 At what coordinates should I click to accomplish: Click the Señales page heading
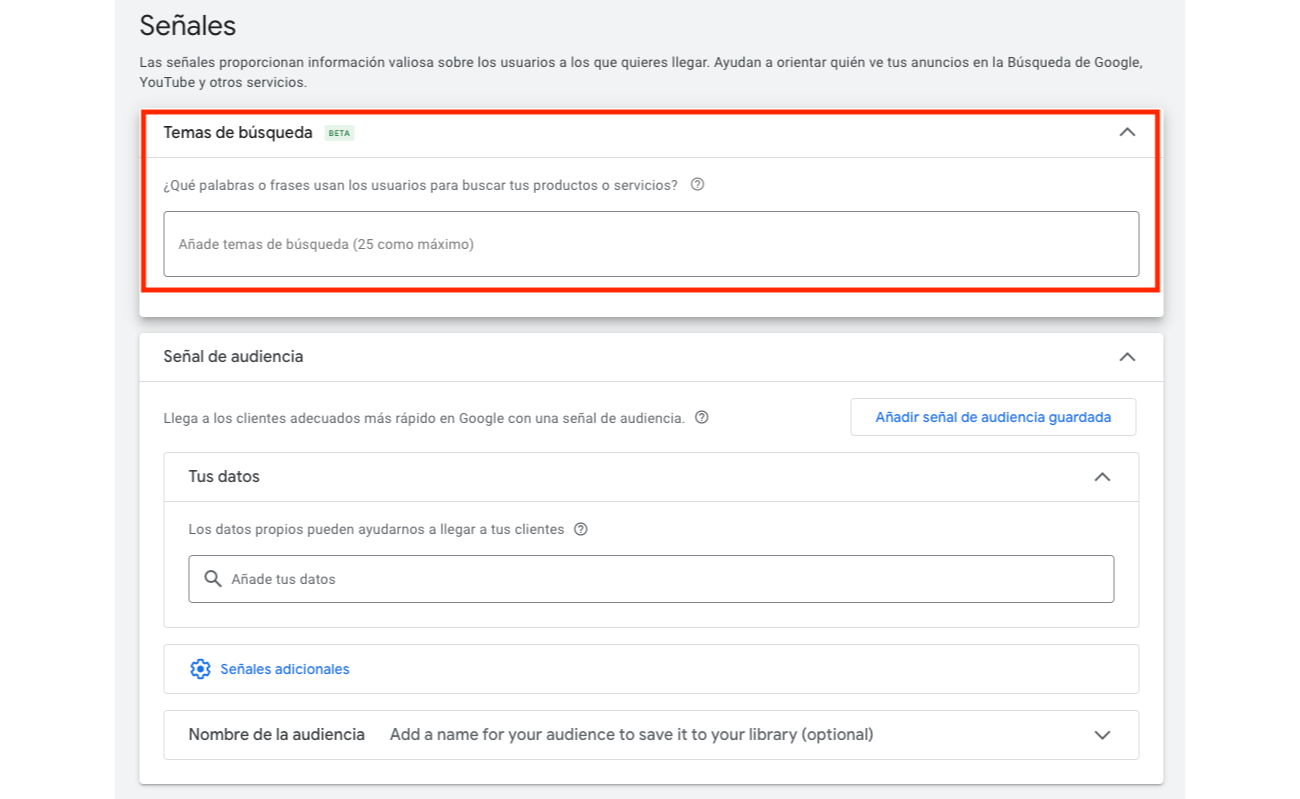pyautogui.click(x=188, y=25)
